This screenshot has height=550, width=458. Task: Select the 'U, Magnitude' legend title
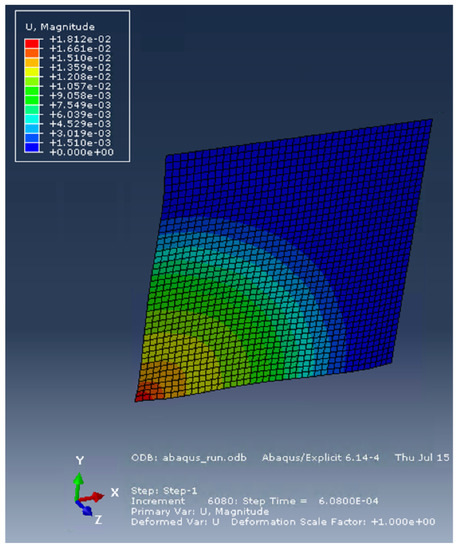pyautogui.click(x=60, y=27)
